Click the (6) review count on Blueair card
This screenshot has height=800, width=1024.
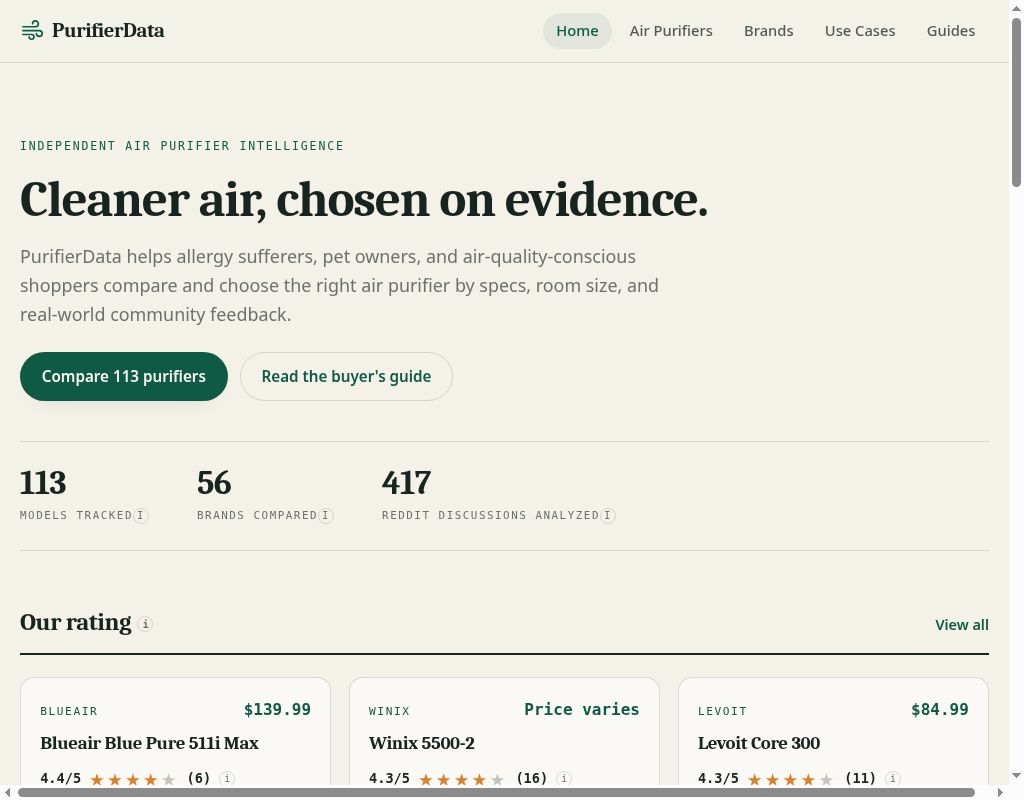(199, 778)
